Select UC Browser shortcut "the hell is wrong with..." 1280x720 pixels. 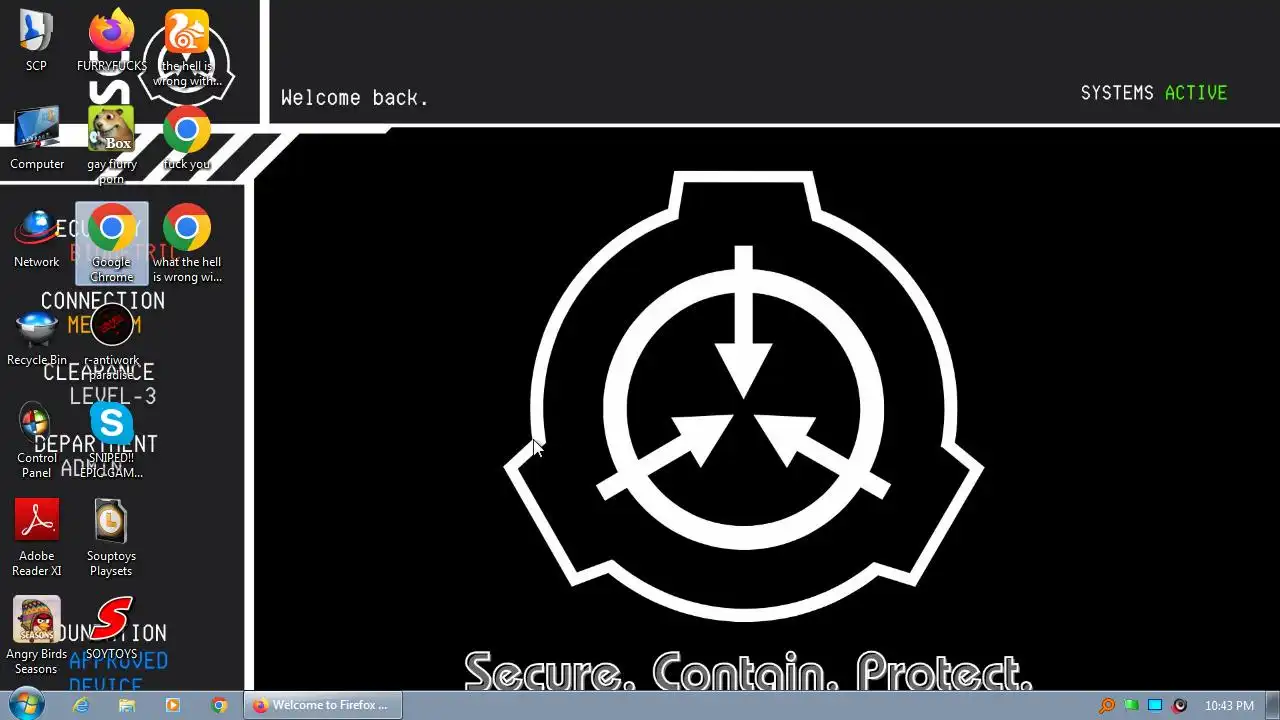click(x=186, y=48)
